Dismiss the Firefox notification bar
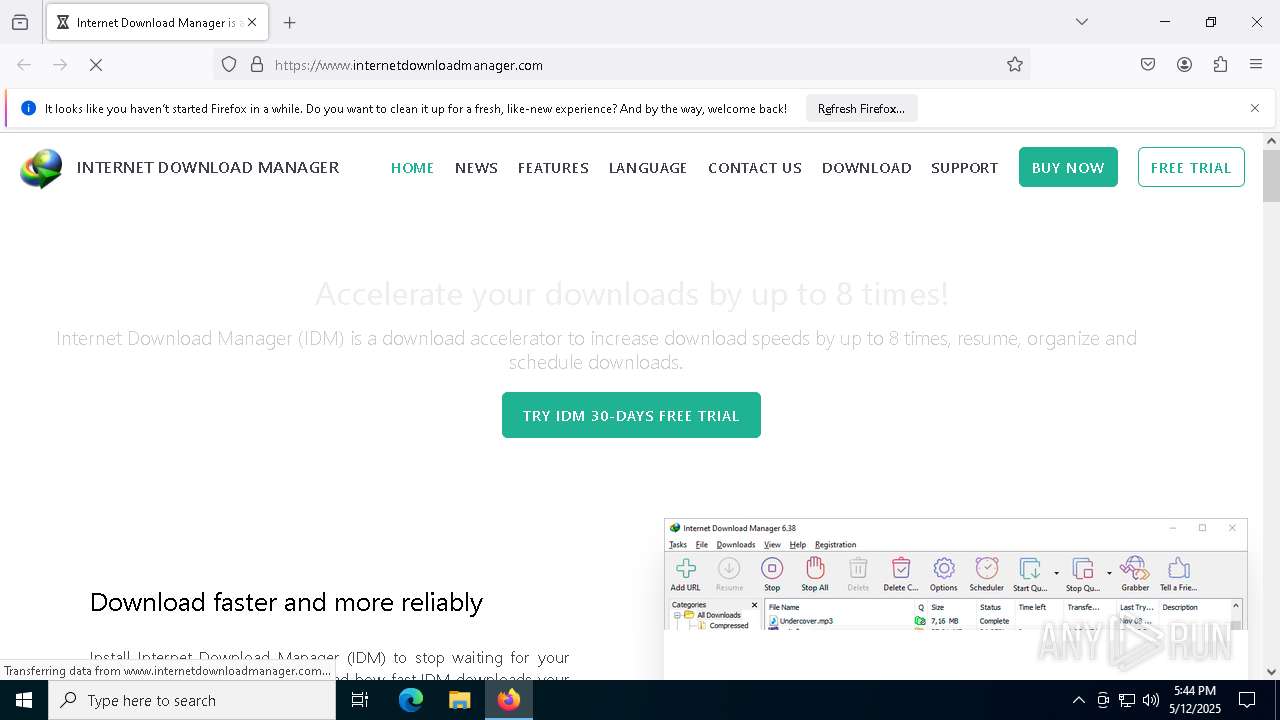The image size is (1280, 720). click(1255, 108)
